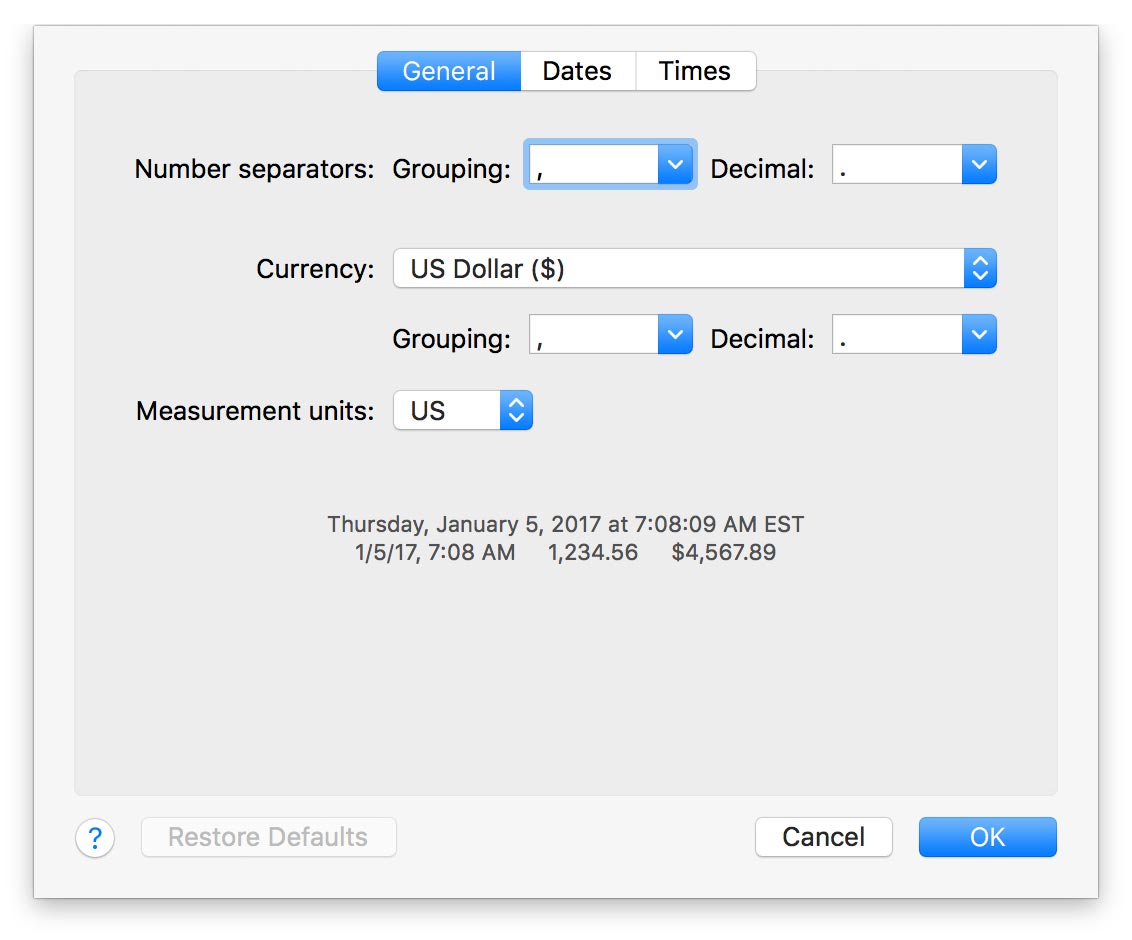Click the $4,567.89 currency sample
This screenshot has height=940, width=1132.
(x=723, y=552)
